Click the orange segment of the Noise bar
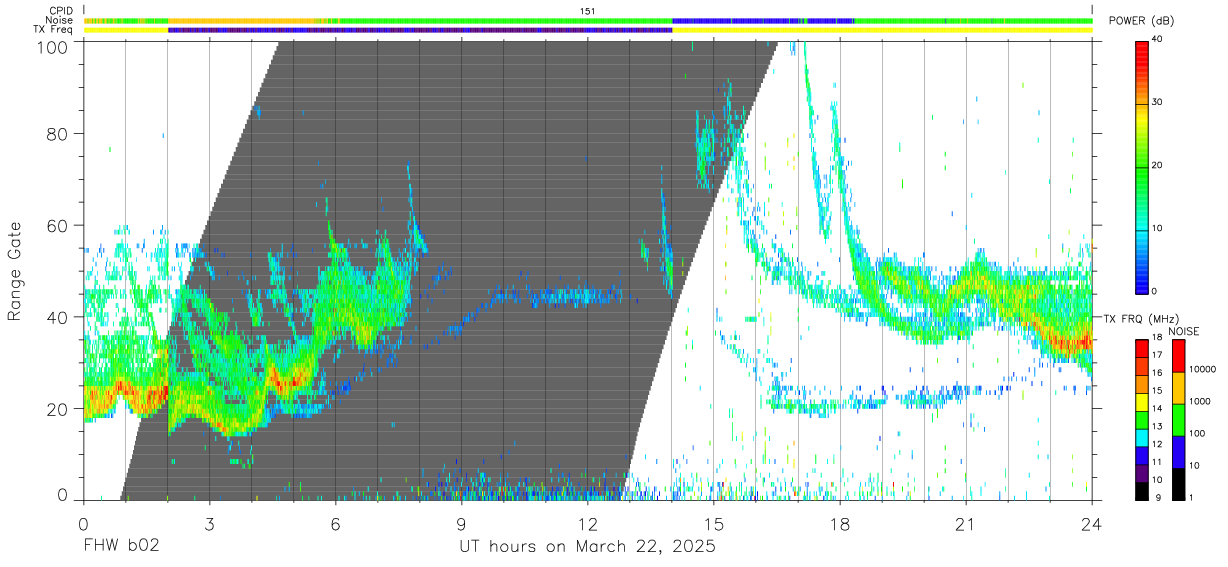 240,20
